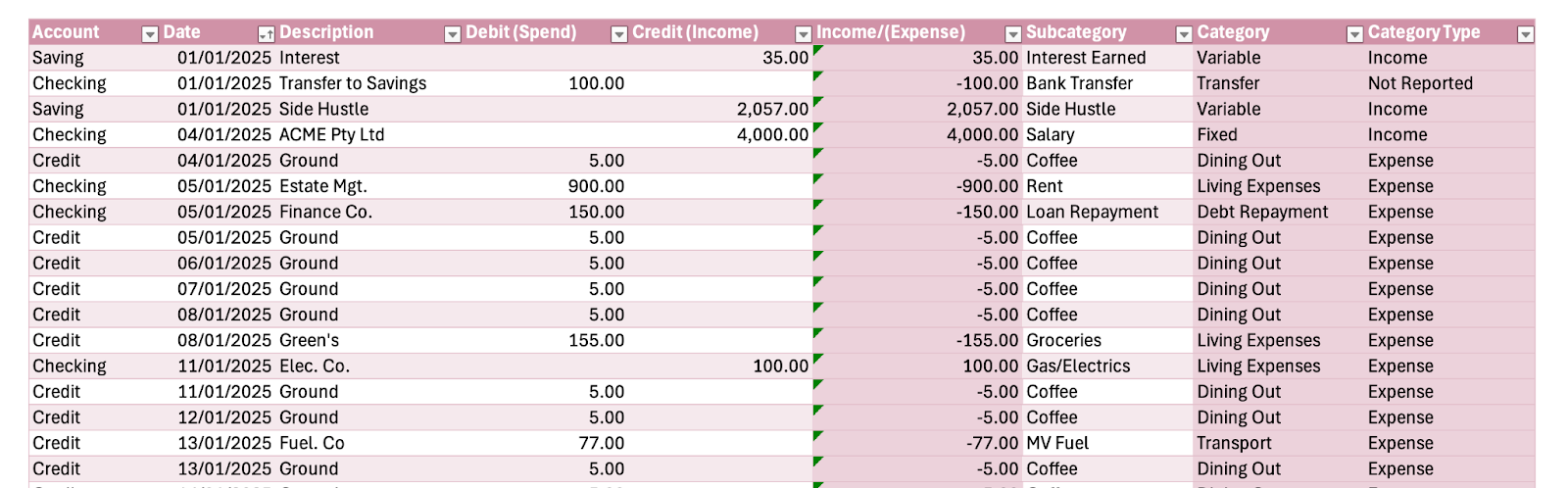1568x488 pixels.
Task: Select the 'Transfer' category cell
Action: pos(1279,83)
